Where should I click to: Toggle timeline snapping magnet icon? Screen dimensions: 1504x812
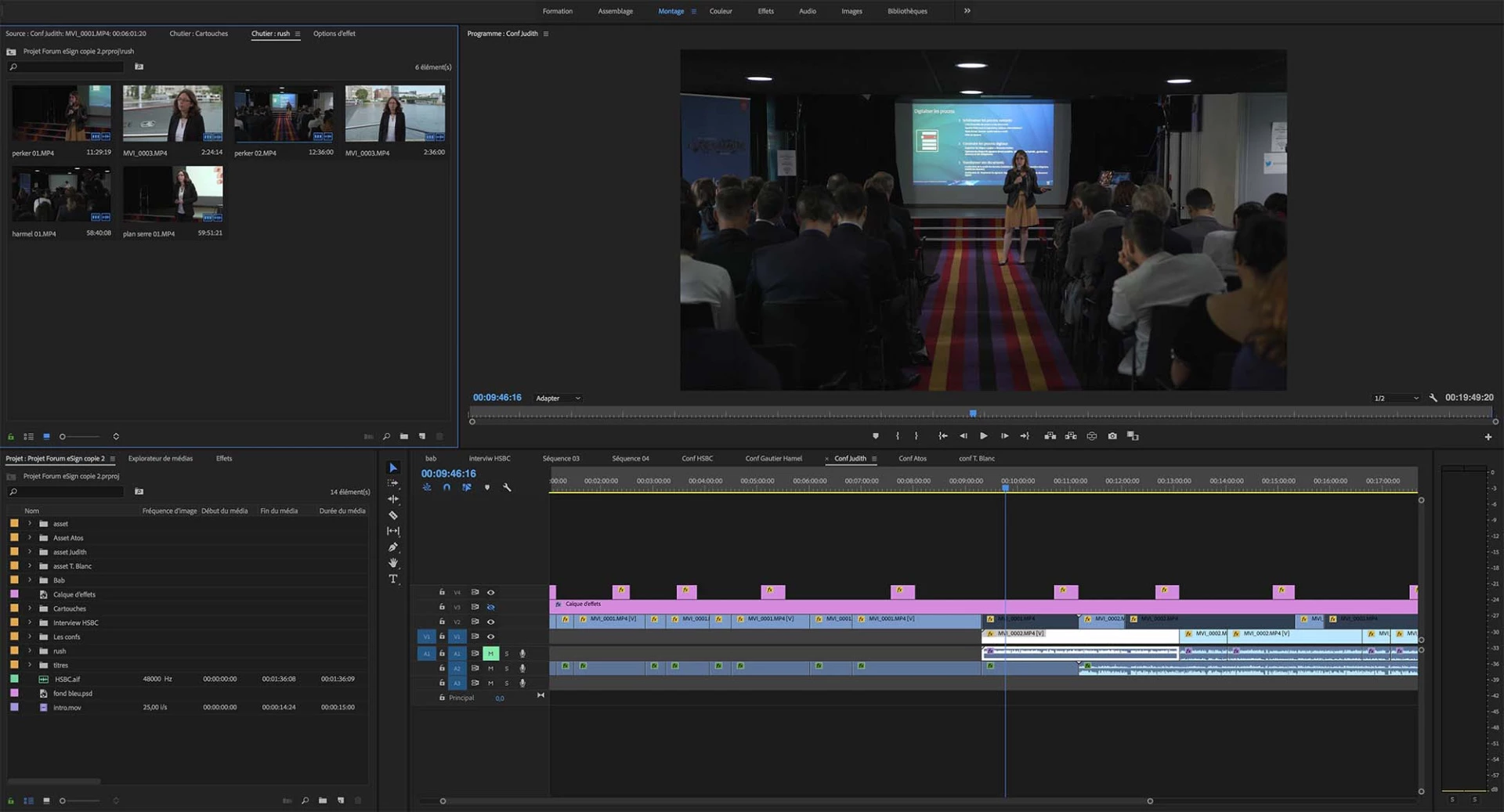click(x=446, y=487)
